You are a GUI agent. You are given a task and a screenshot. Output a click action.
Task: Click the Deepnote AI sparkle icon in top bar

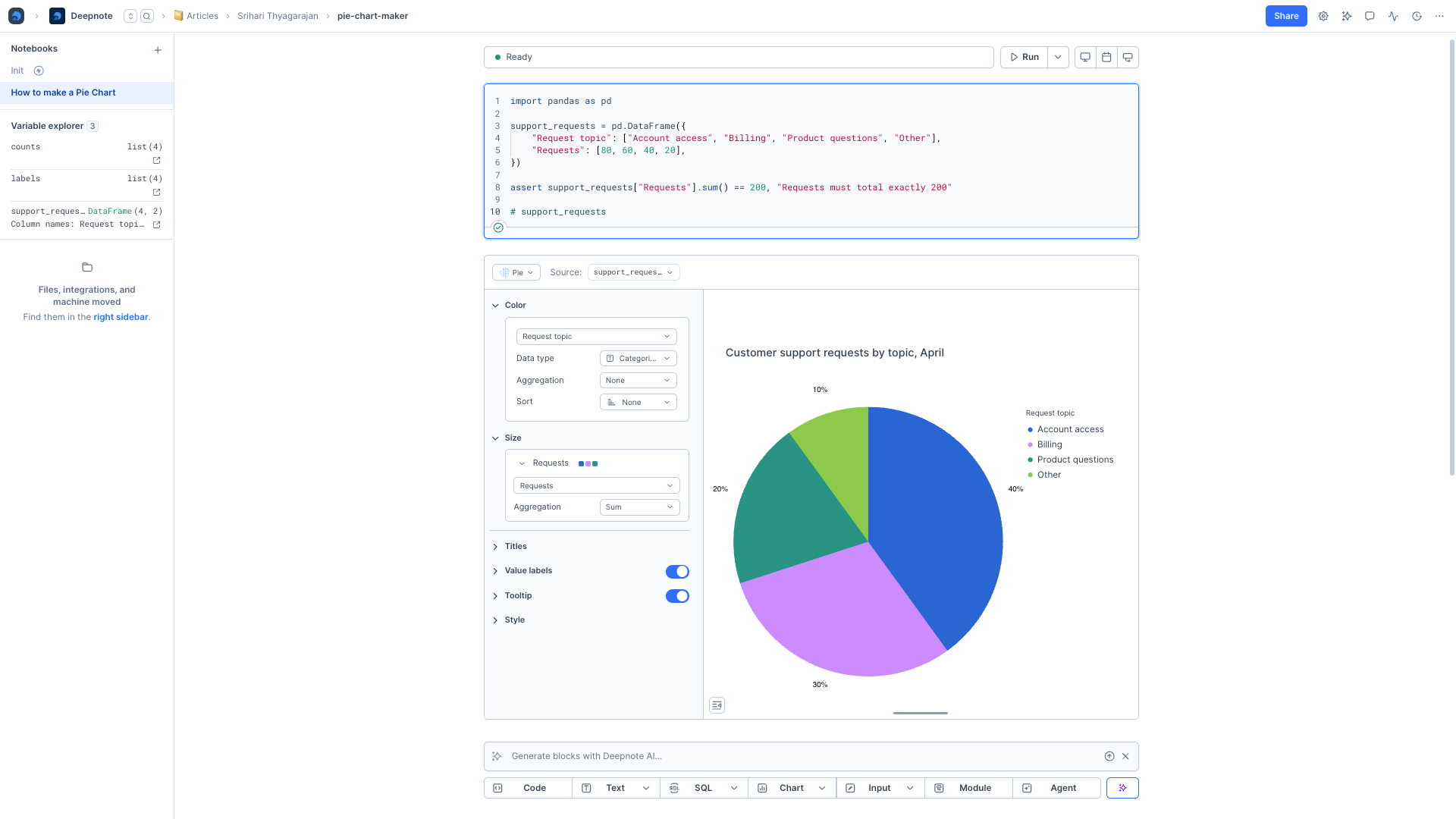1347,16
